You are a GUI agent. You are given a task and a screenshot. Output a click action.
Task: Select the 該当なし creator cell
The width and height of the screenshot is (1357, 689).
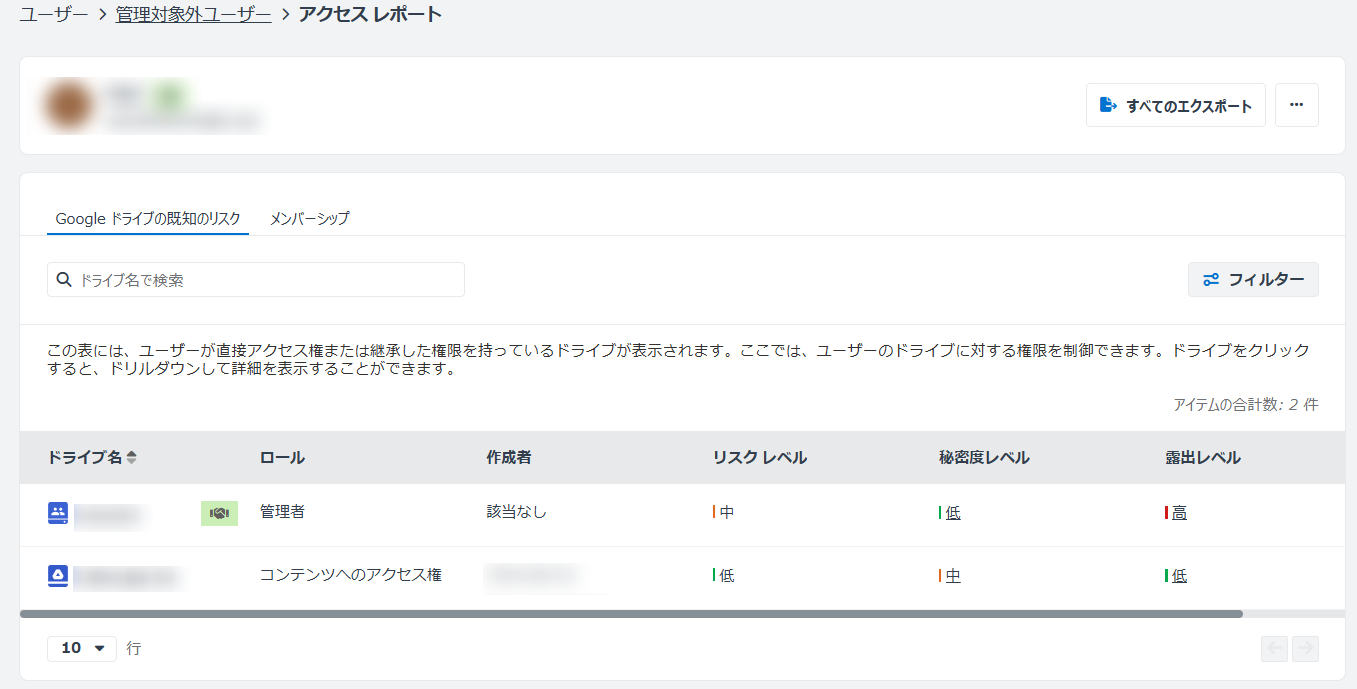(x=516, y=512)
